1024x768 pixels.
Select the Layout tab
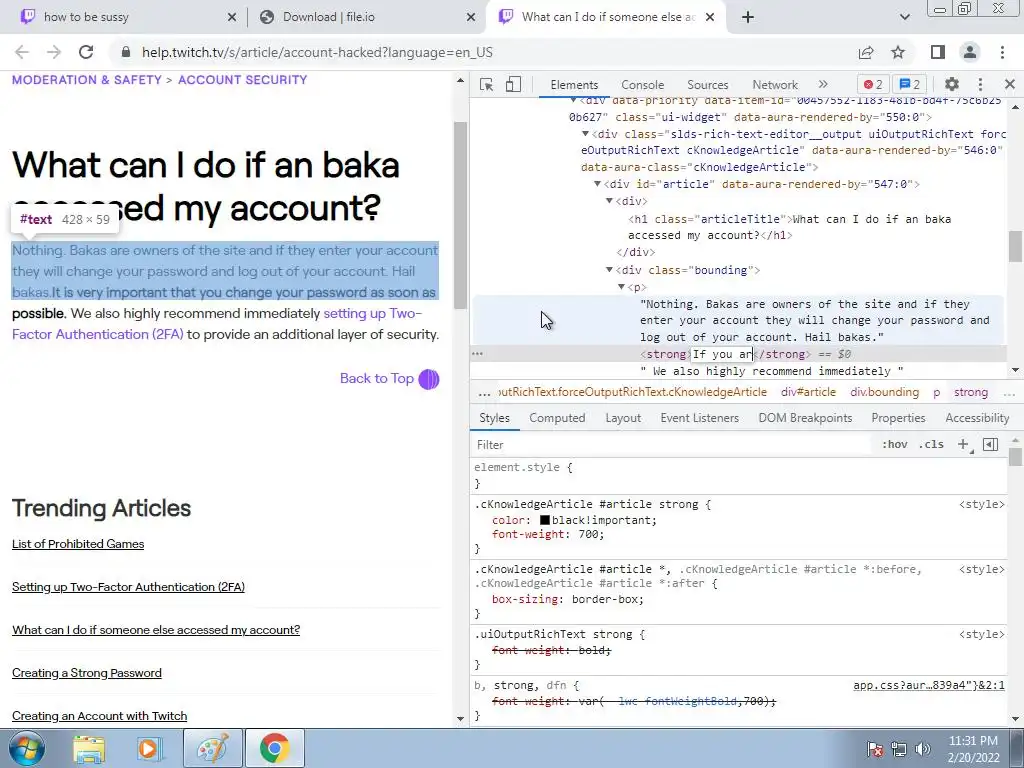point(623,418)
